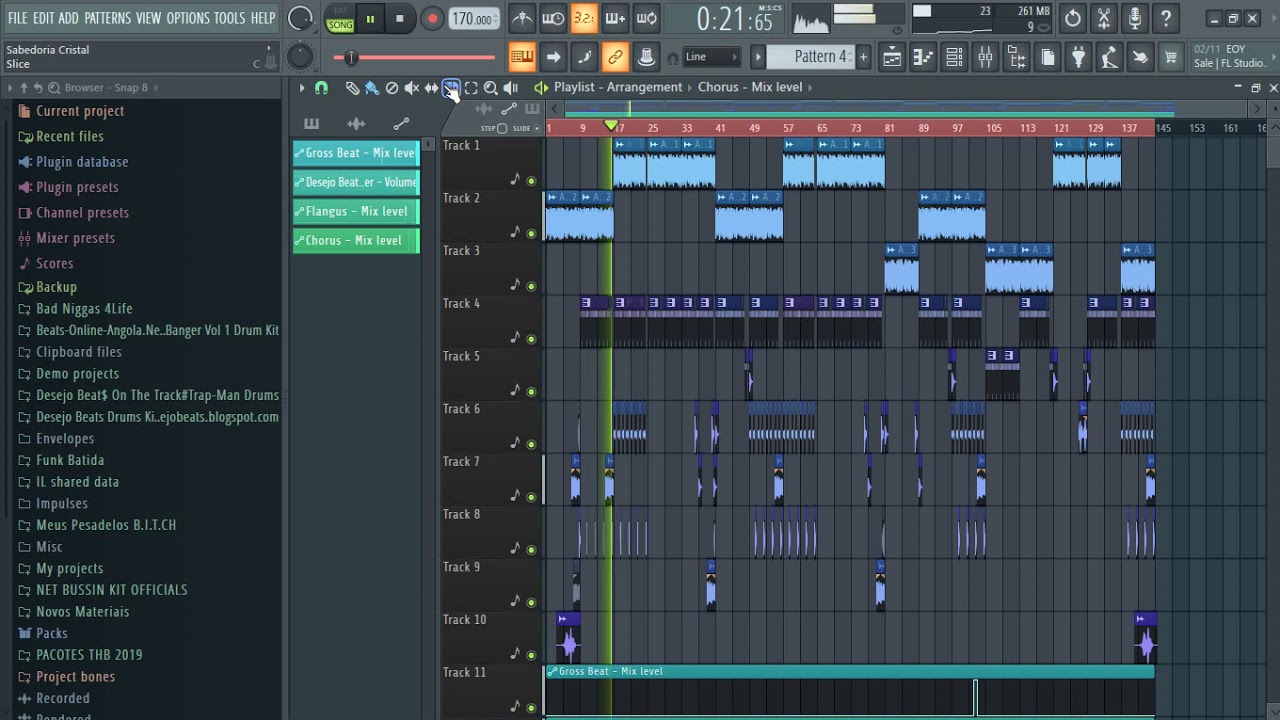Screen dimensions: 1280x720
Task: Mute Track 1 with its green dot
Action: pos(531,181)
